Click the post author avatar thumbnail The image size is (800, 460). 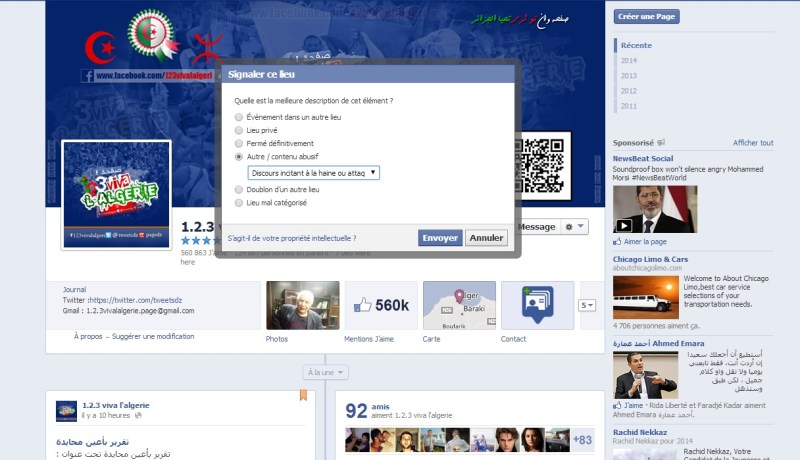tap(66, 411)
